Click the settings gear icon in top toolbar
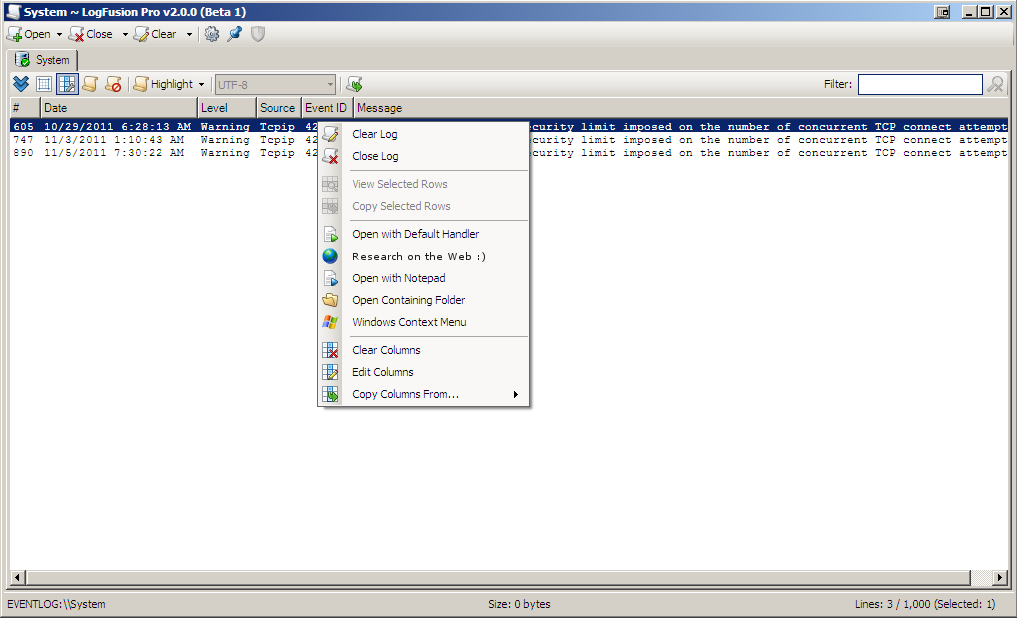The image size is (1017, 618). pyautogui.click(x=212, y=34)
